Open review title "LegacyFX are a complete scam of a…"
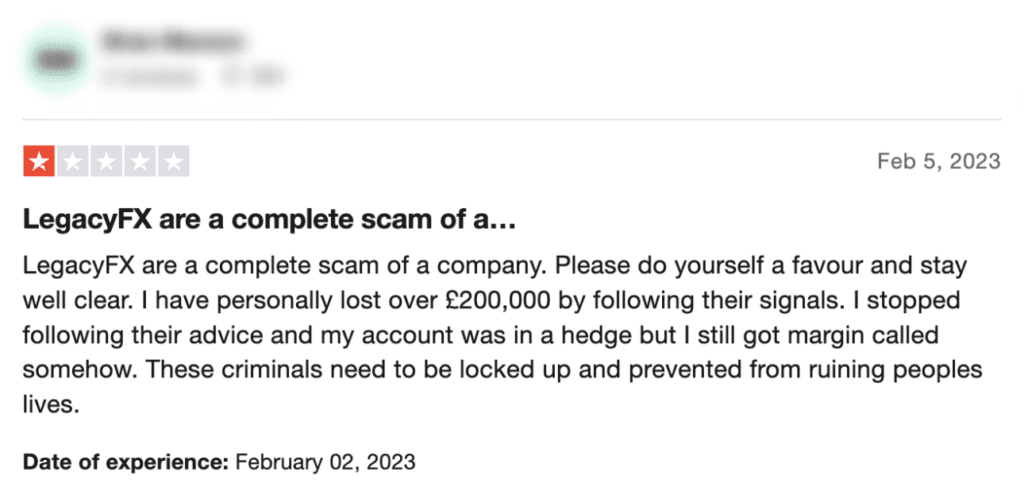 click(x=270, y=221)
